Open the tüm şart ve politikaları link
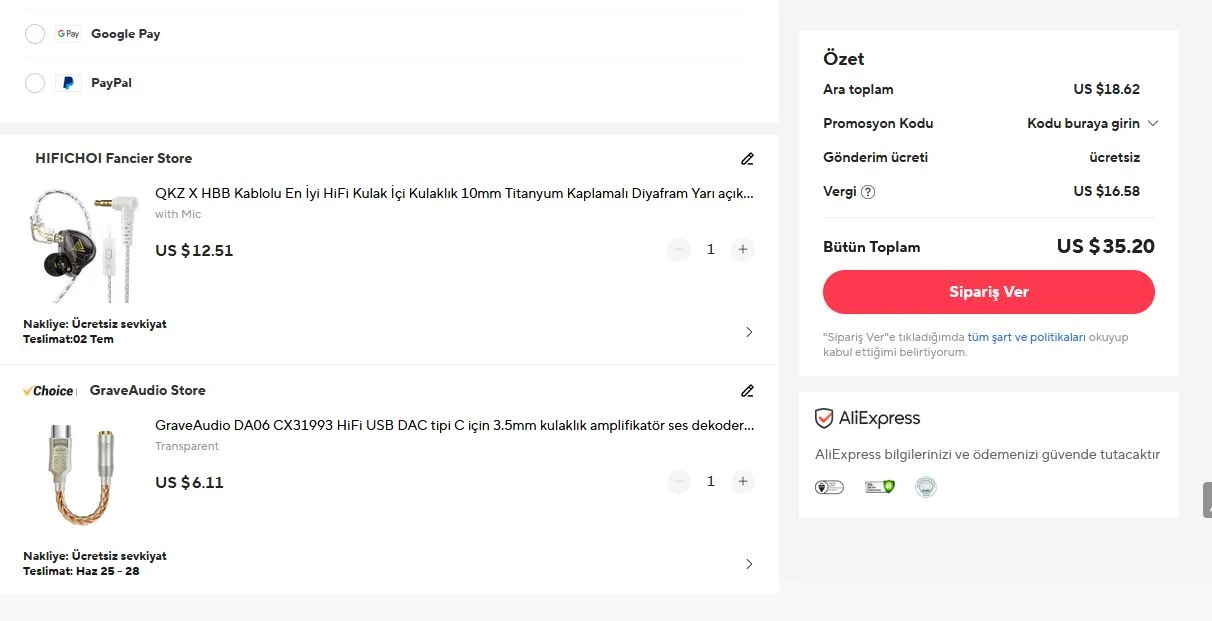 [1026, 338]
